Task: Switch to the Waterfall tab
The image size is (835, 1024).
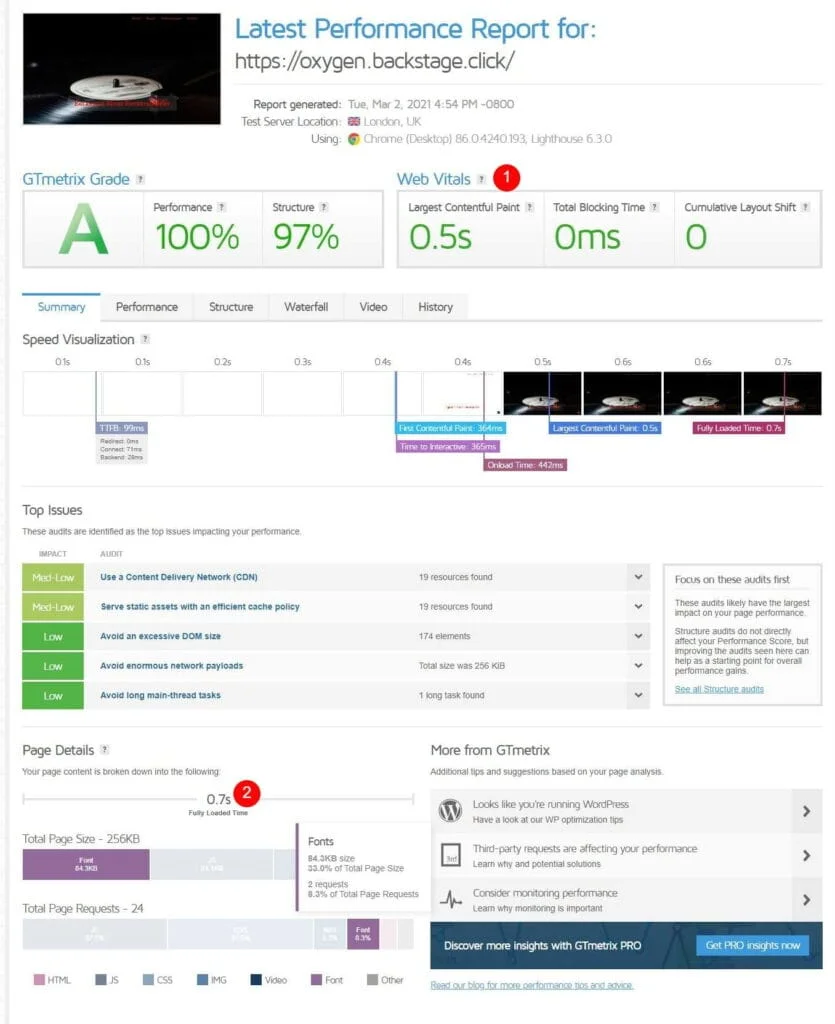Action: 305,307
